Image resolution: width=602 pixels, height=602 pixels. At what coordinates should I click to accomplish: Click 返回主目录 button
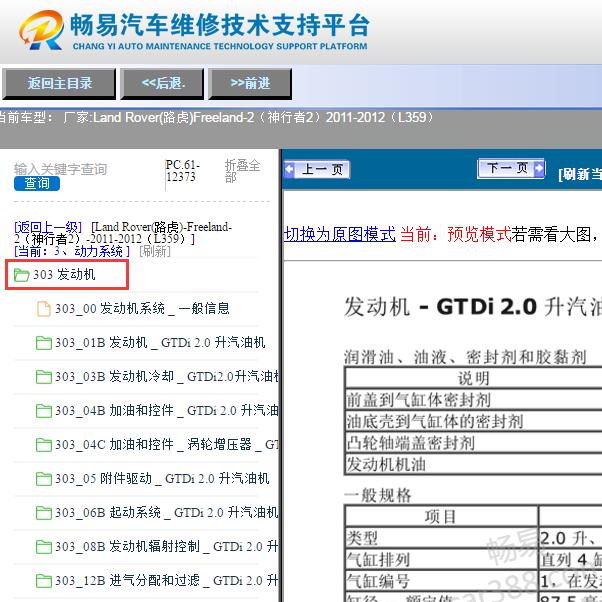59,83
